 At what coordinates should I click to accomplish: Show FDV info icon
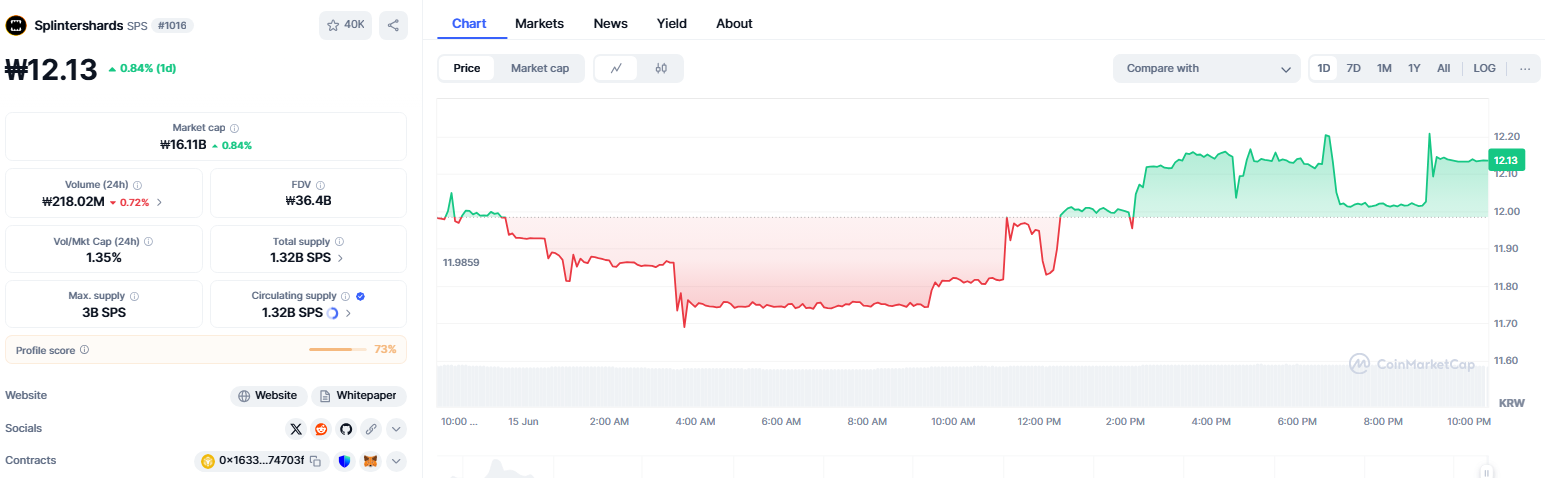coord(321,185)
